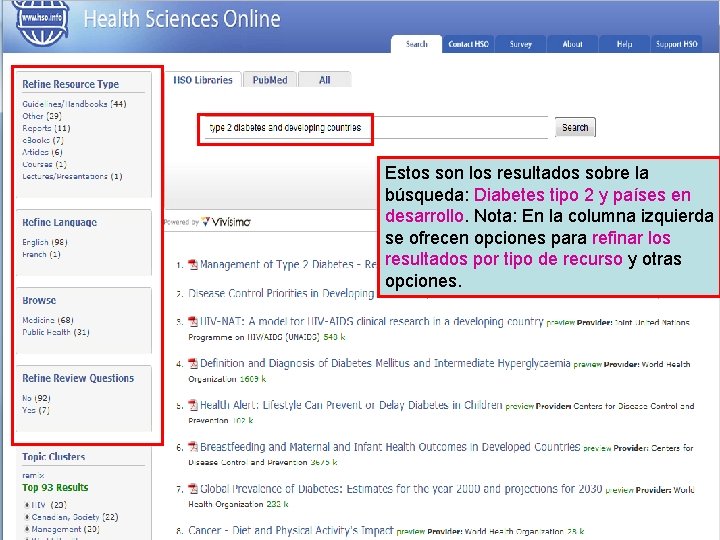Click the Search button
The height and width of the screenshot is (540, 720).
[x=575, y=128]
